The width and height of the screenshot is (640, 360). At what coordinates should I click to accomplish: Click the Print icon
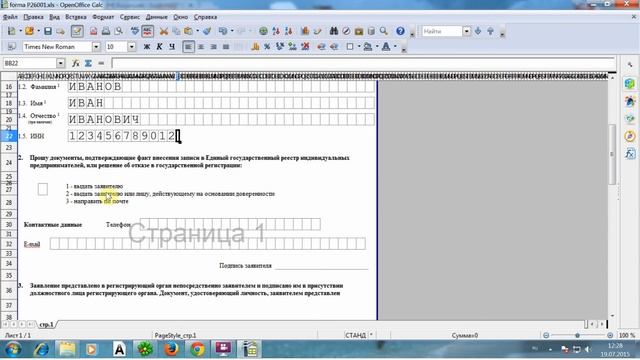pyautogui.click(x=106, y=31)
